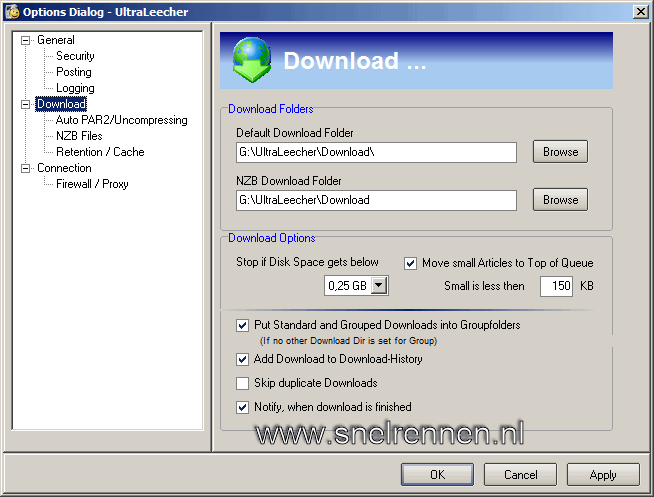
Task: Toggle Move small Articles to Top of Queue
Action: click(x=410, y=263)
